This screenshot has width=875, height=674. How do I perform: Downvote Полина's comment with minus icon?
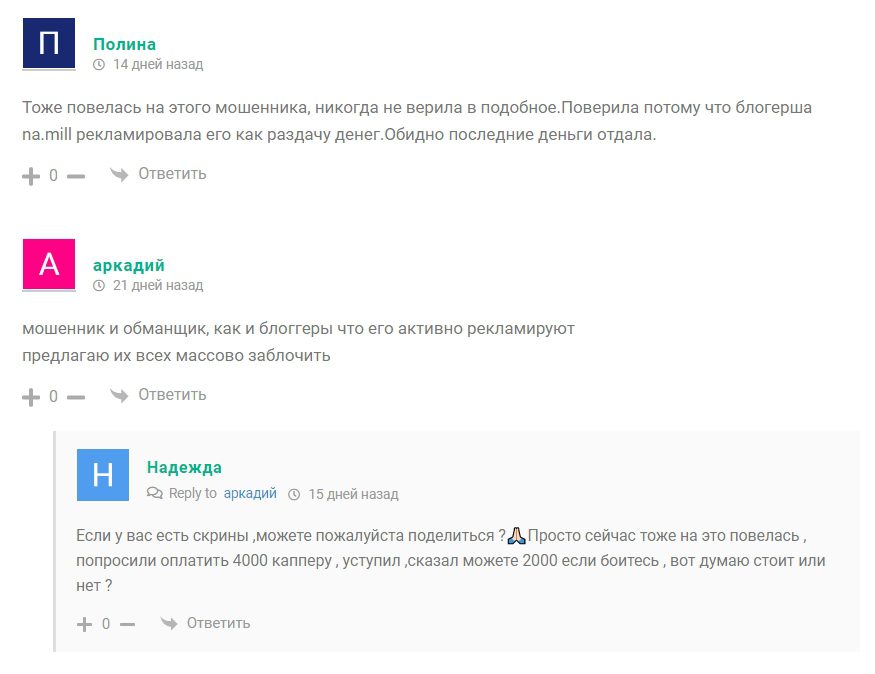click(76, 176)
